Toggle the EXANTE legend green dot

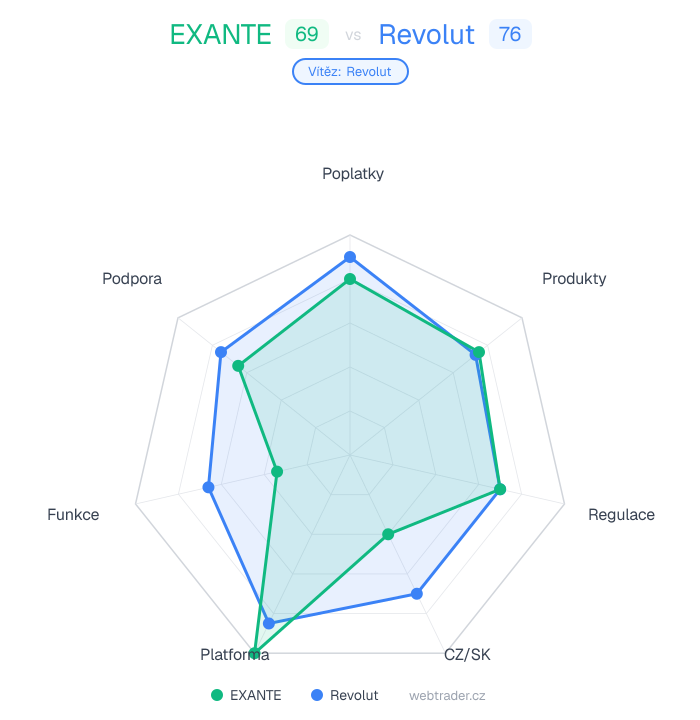217,695
